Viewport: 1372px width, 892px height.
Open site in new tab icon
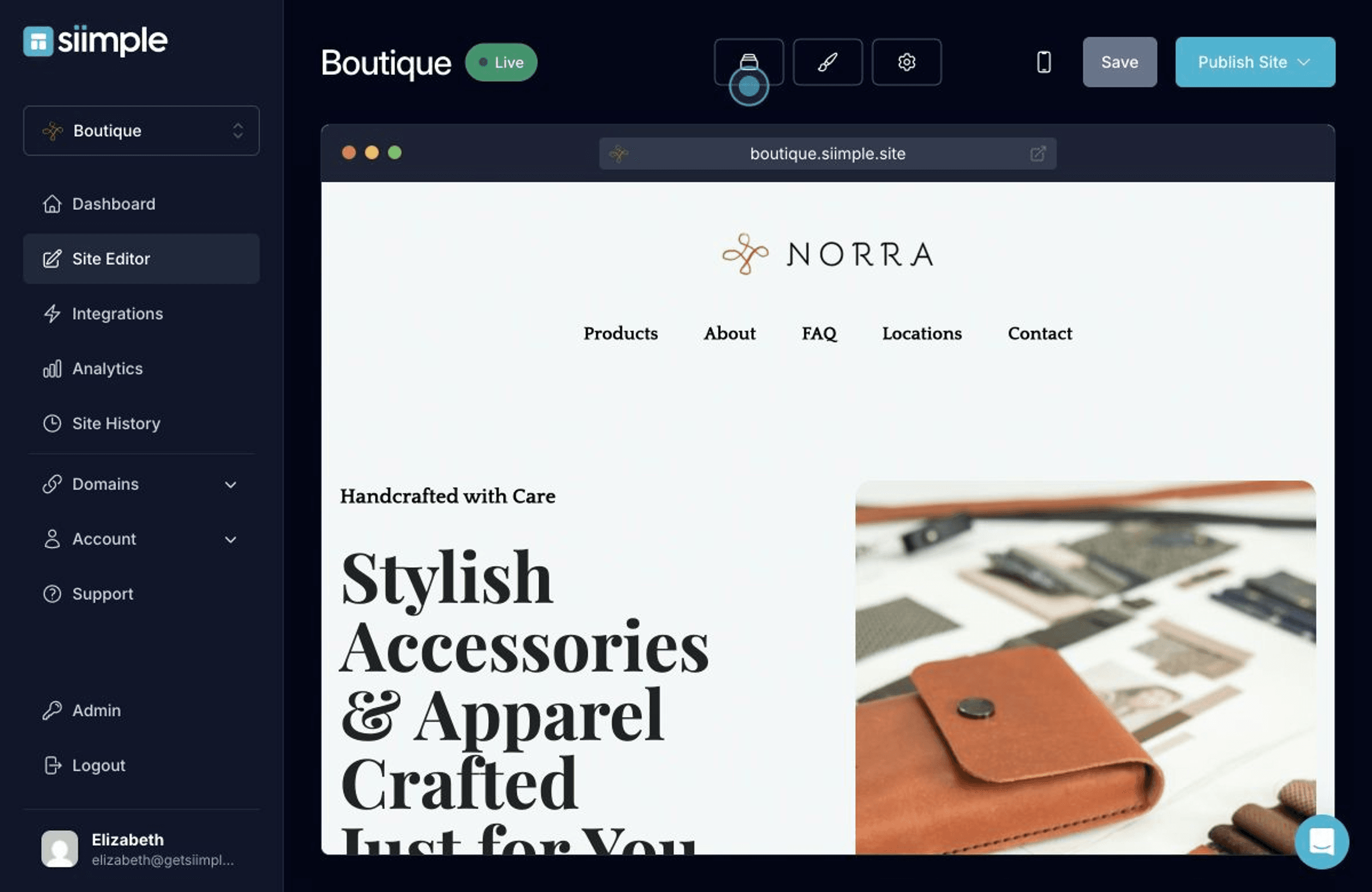tap(1037, 153)
